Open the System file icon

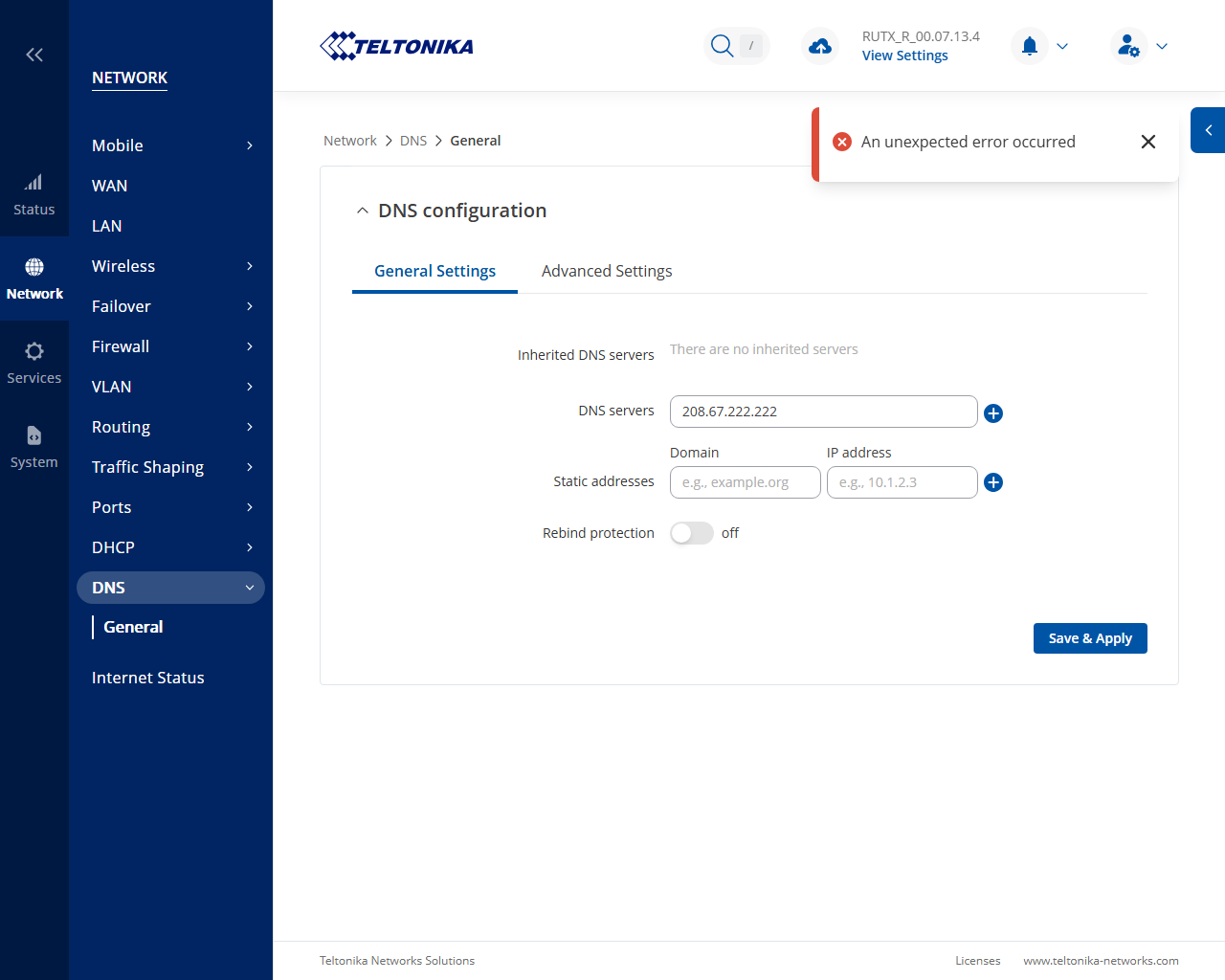[x=33, y=435]
